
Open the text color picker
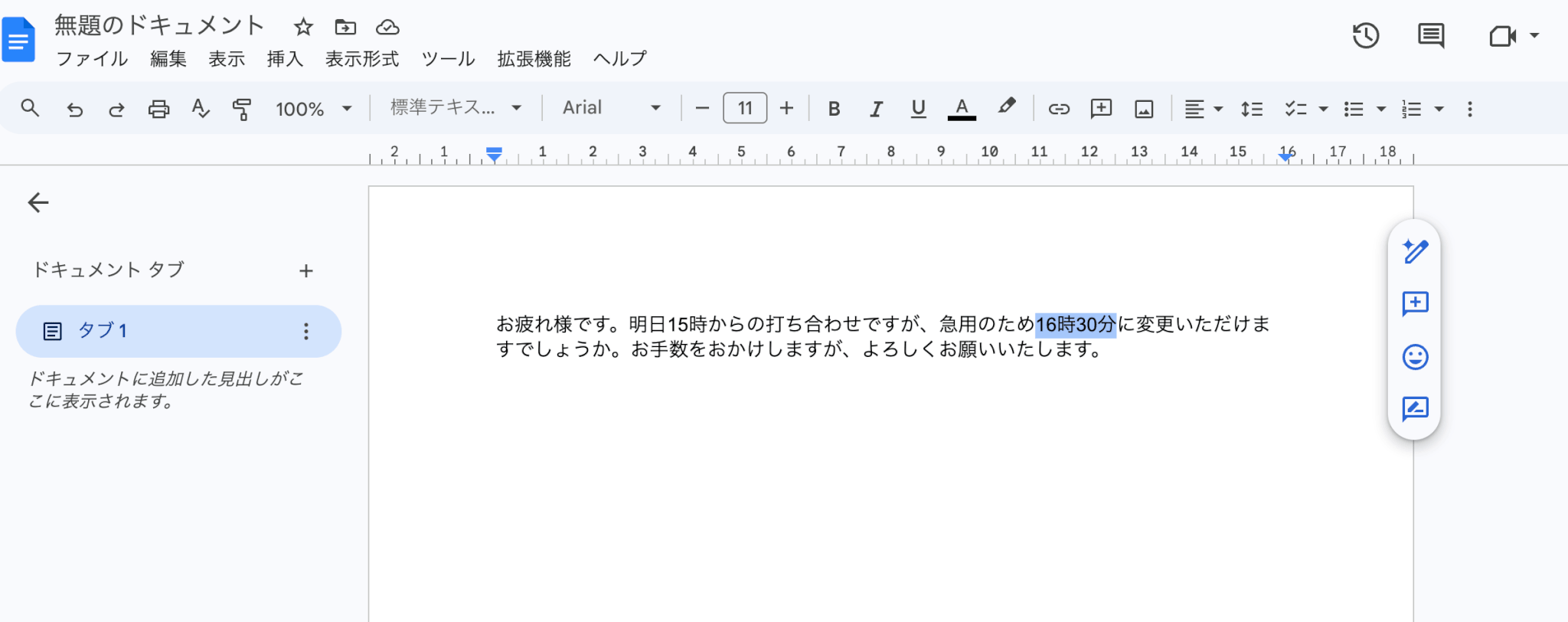click(x=962, y=109)
